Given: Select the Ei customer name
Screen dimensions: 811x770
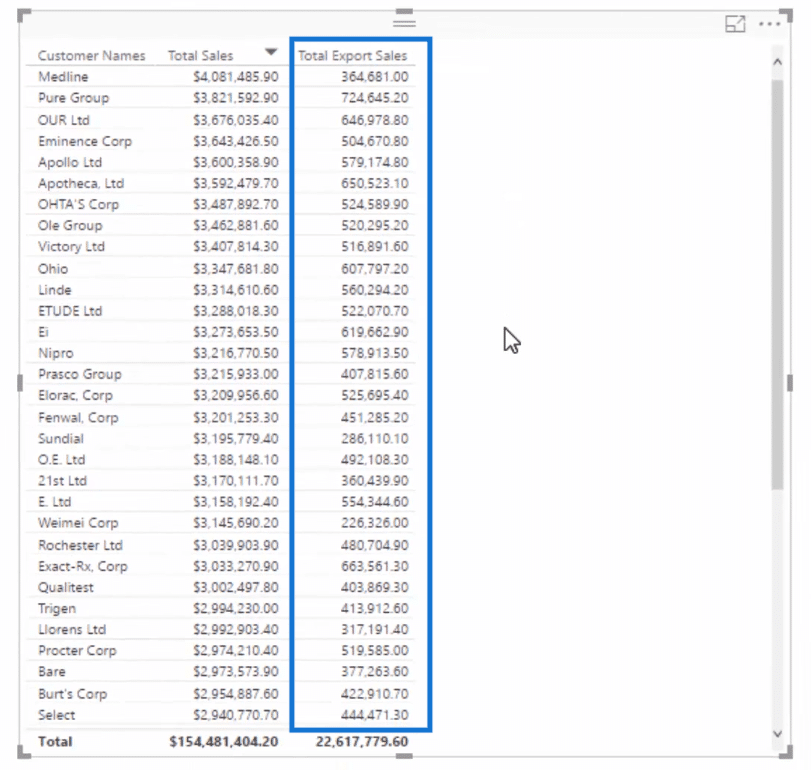Looking at the screenshot, I should coord(43,333).
